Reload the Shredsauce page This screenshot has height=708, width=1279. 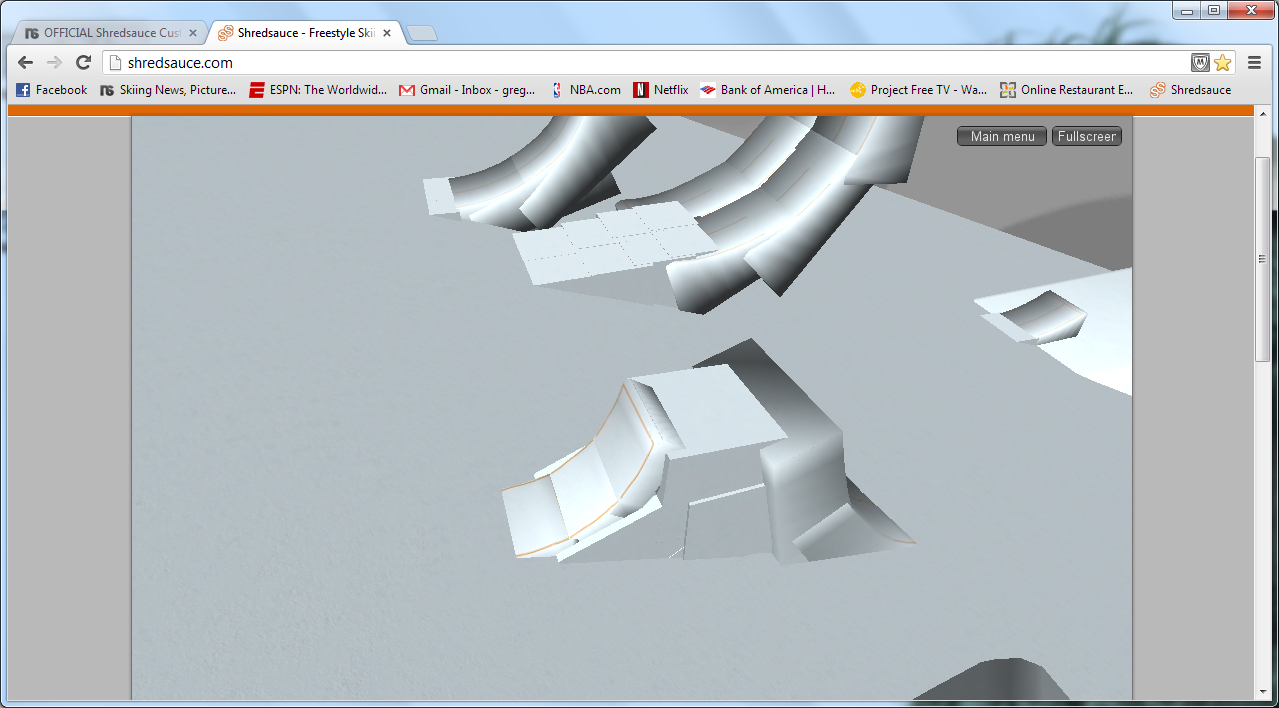tap(84, 63)
